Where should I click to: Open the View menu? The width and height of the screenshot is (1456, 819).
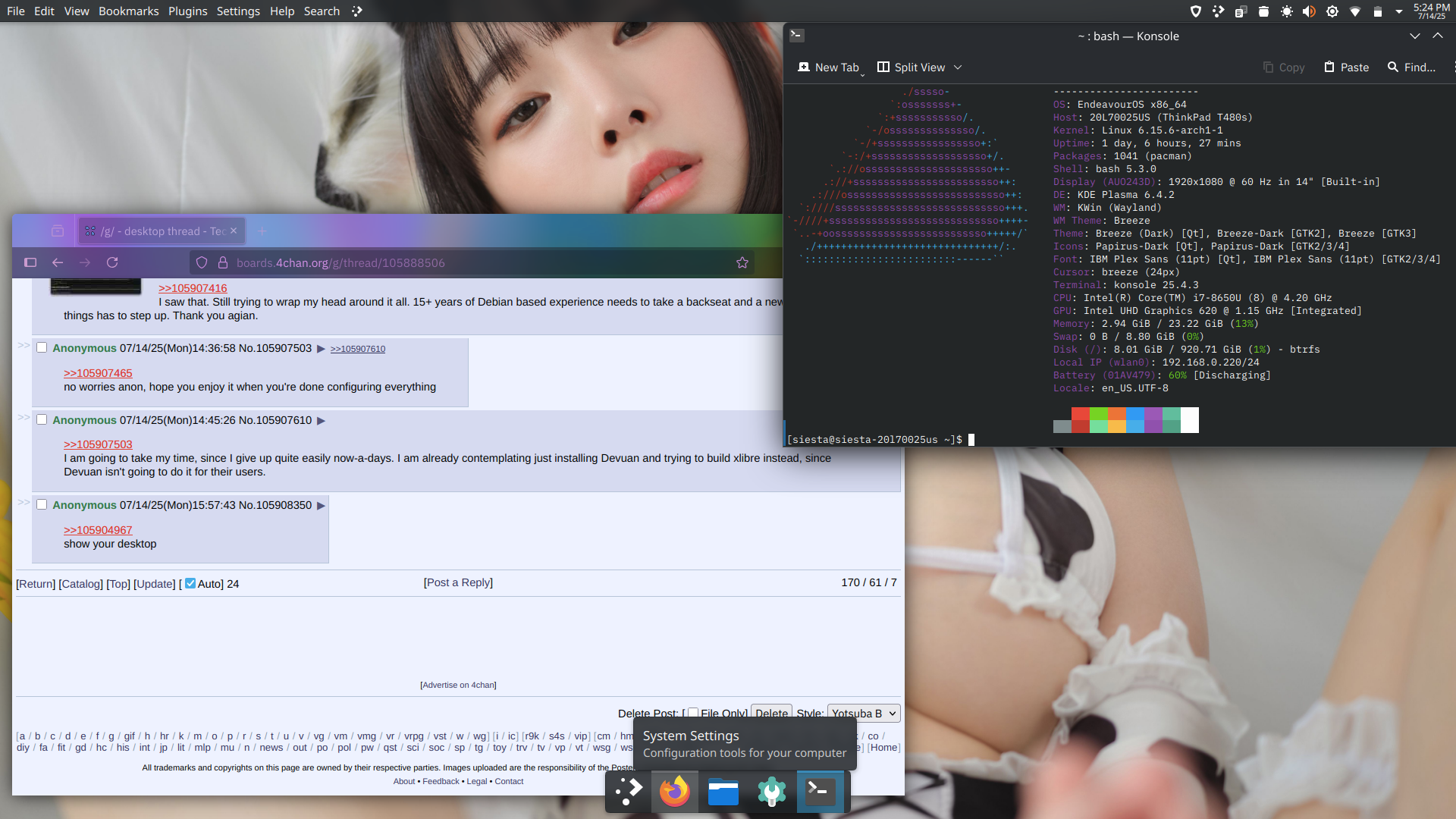pos(77,11)
